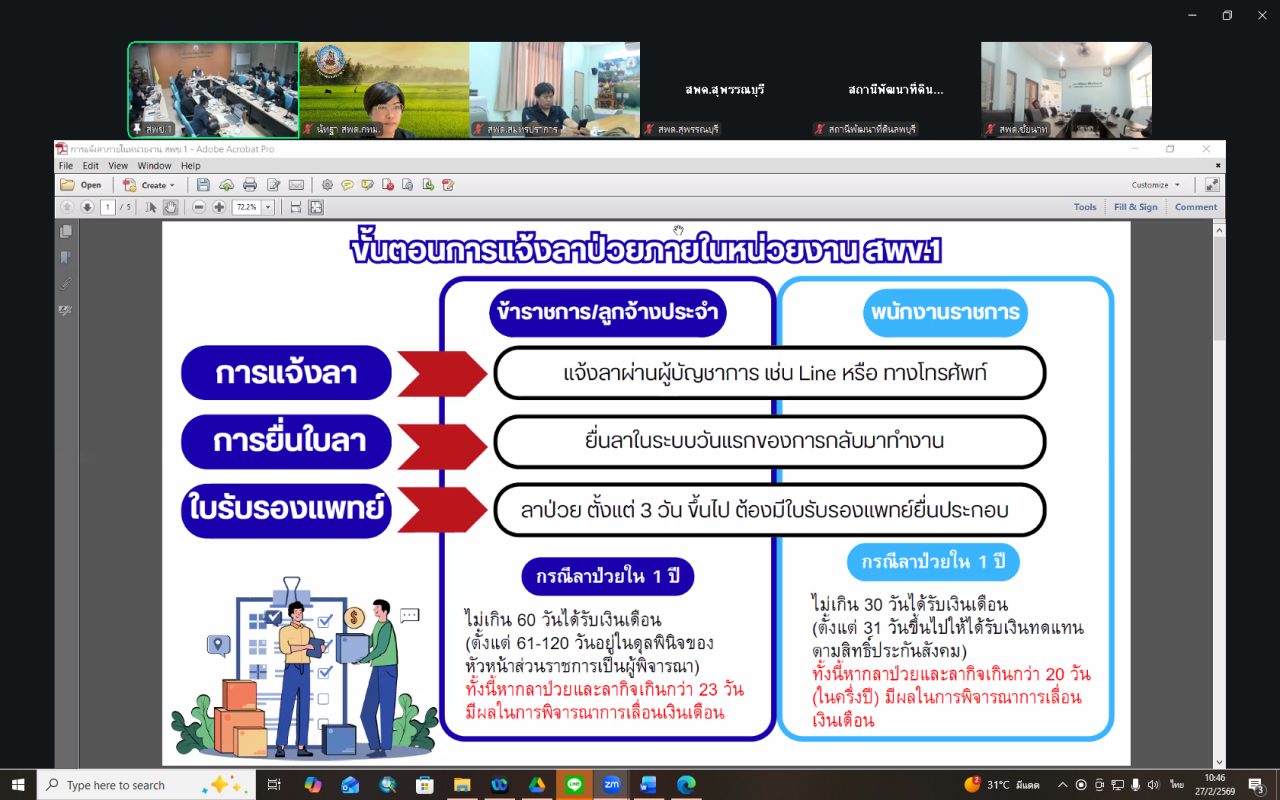
Task: Open the email attachment icon
Action: 295,184
